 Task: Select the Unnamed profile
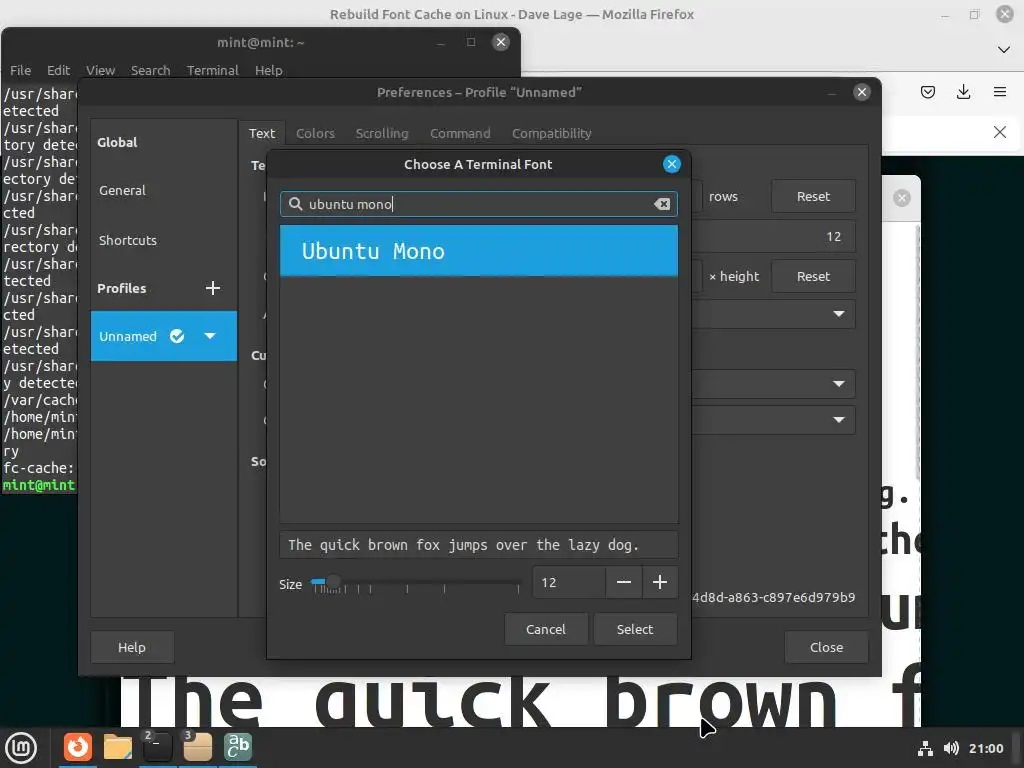point(163,336)
